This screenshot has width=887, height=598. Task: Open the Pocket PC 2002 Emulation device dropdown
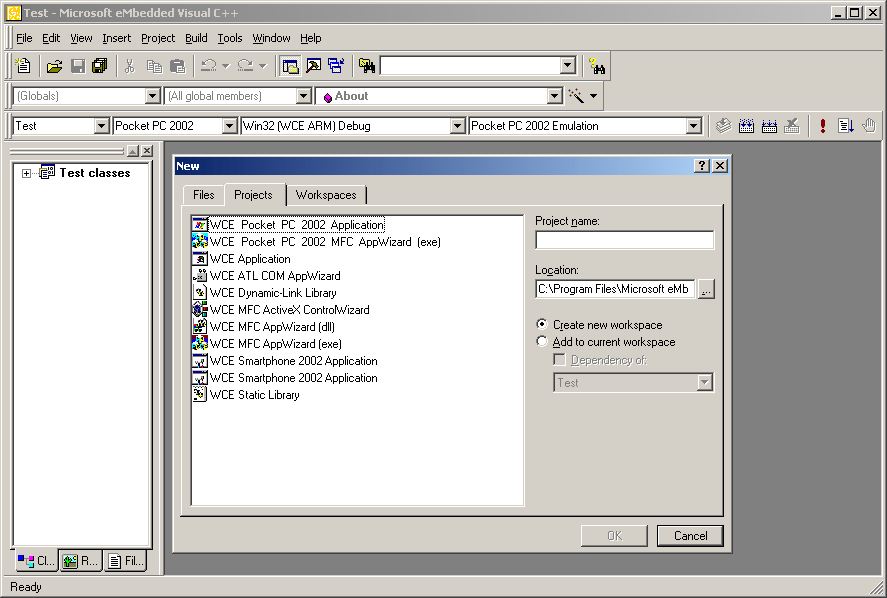tap(694, 126)
